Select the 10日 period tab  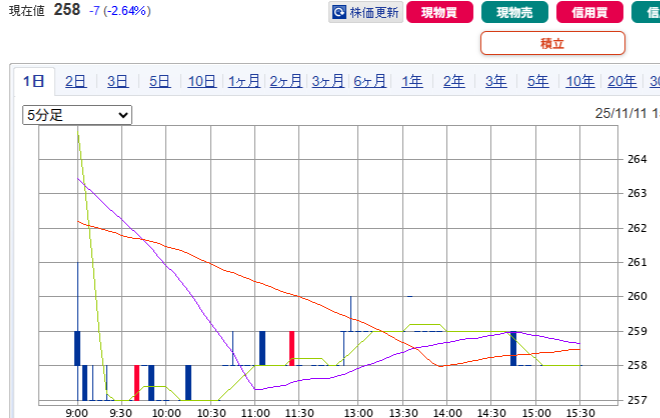202,82
